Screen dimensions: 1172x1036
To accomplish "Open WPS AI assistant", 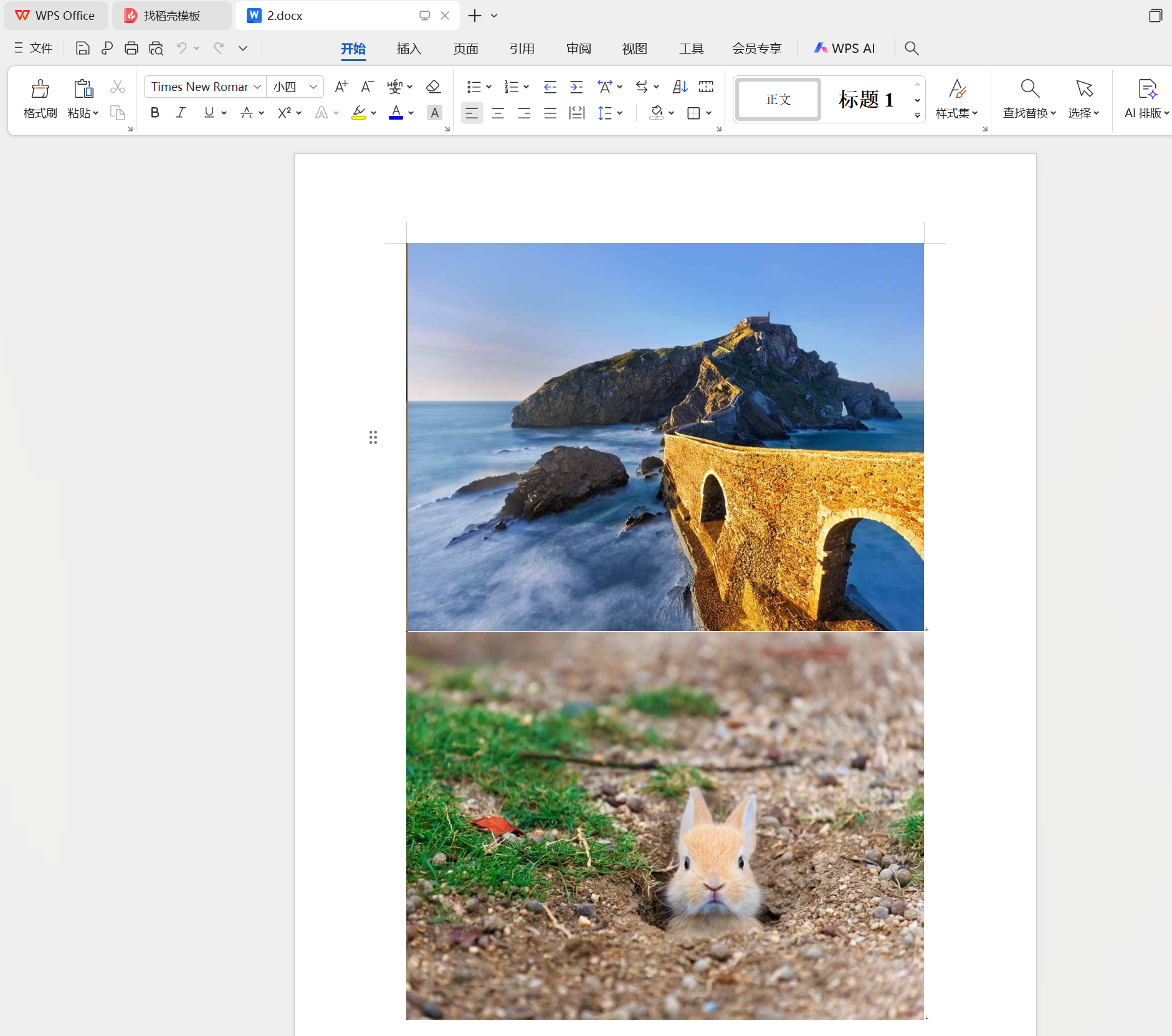I will [845, 49].
